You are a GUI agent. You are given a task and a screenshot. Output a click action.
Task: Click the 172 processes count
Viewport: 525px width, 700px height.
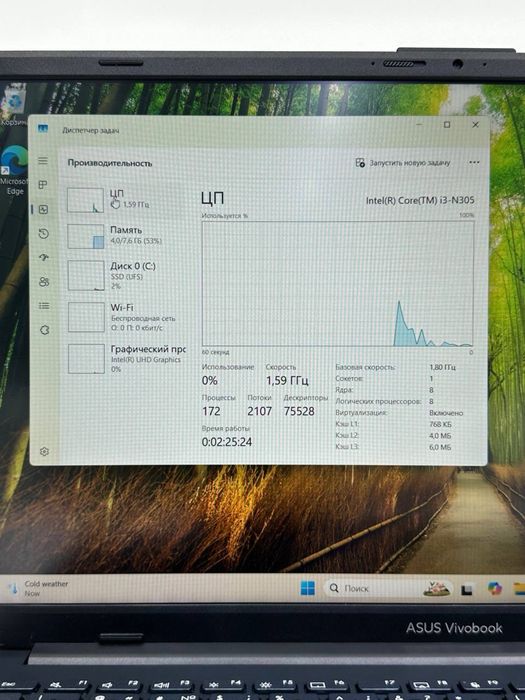click(211, 411)
